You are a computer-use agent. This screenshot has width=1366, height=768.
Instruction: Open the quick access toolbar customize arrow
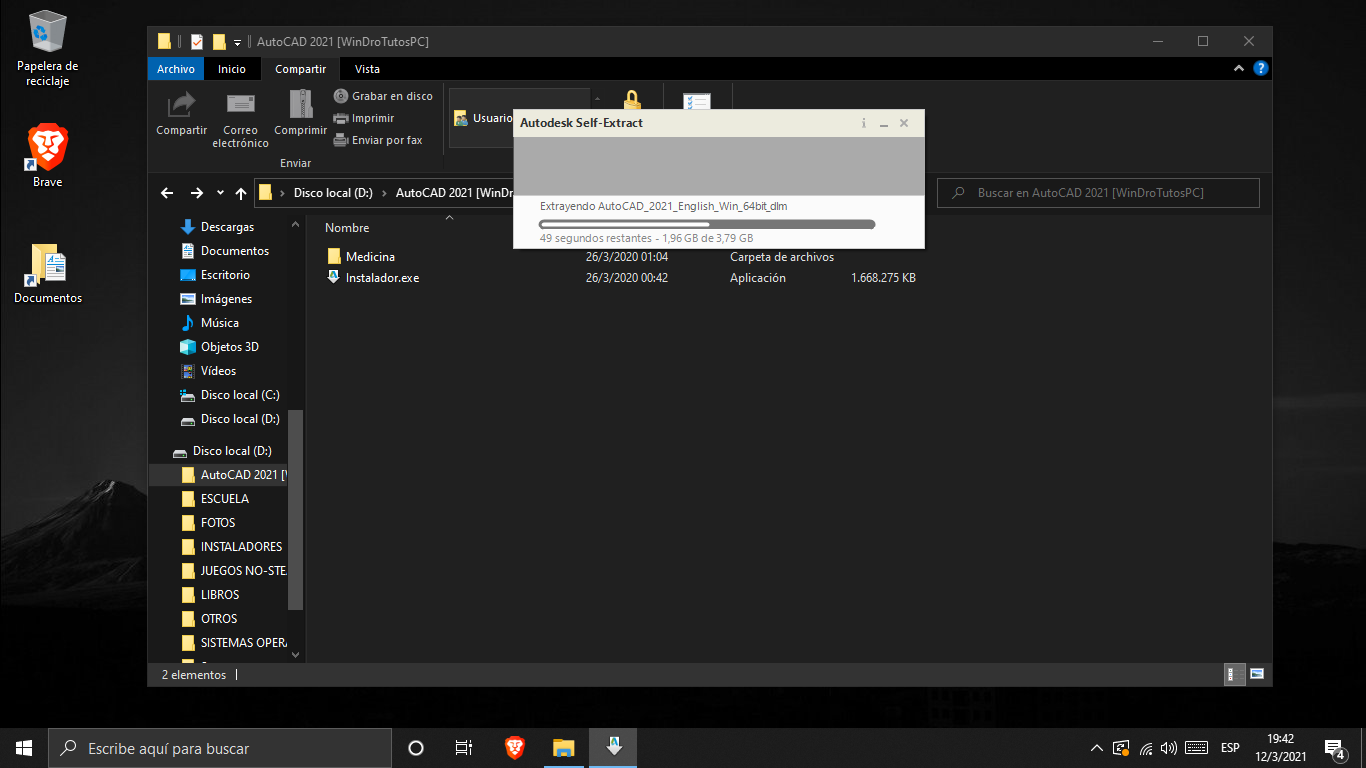tap(238, 42)
